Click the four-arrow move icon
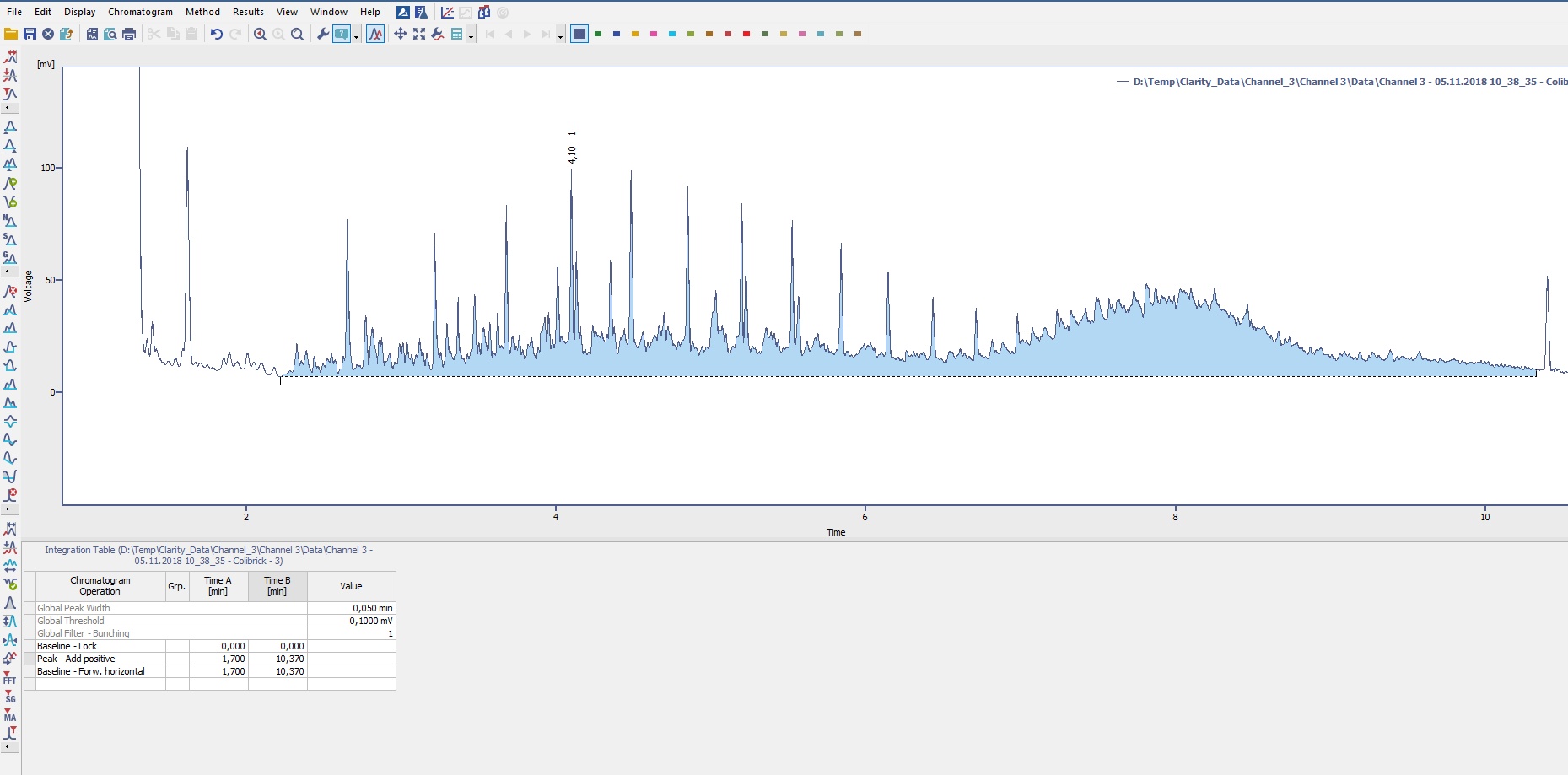1568x775 pixels. click(401, 34)
